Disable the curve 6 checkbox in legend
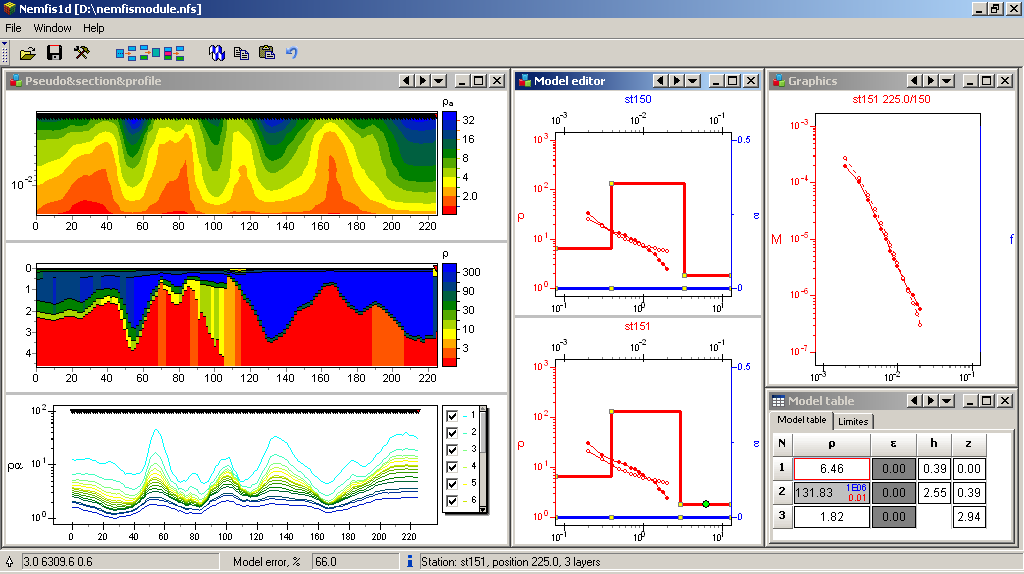 (x=452, y=500)
